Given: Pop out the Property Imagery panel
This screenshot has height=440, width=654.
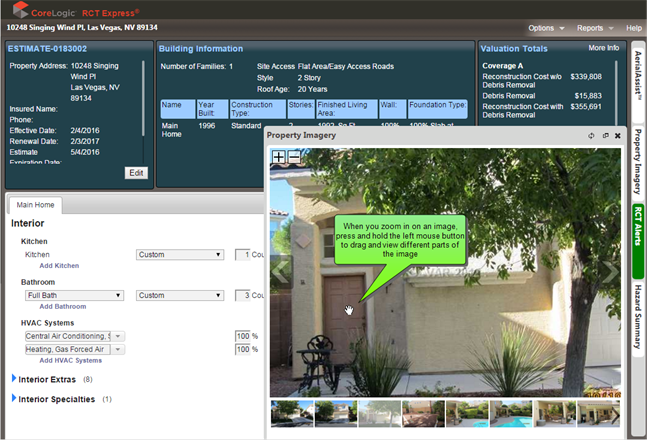Looking at the screenshot, I should point(605,135).
